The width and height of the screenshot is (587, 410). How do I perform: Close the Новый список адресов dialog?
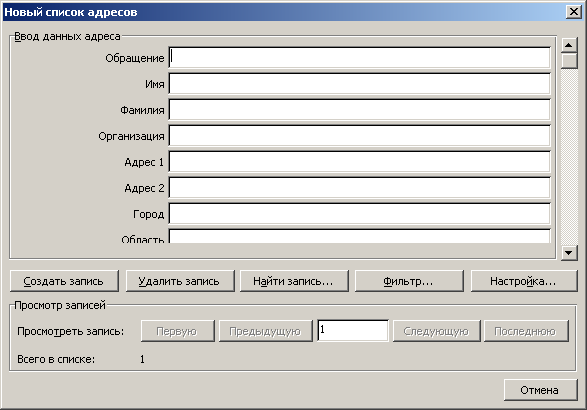(574, 12)
